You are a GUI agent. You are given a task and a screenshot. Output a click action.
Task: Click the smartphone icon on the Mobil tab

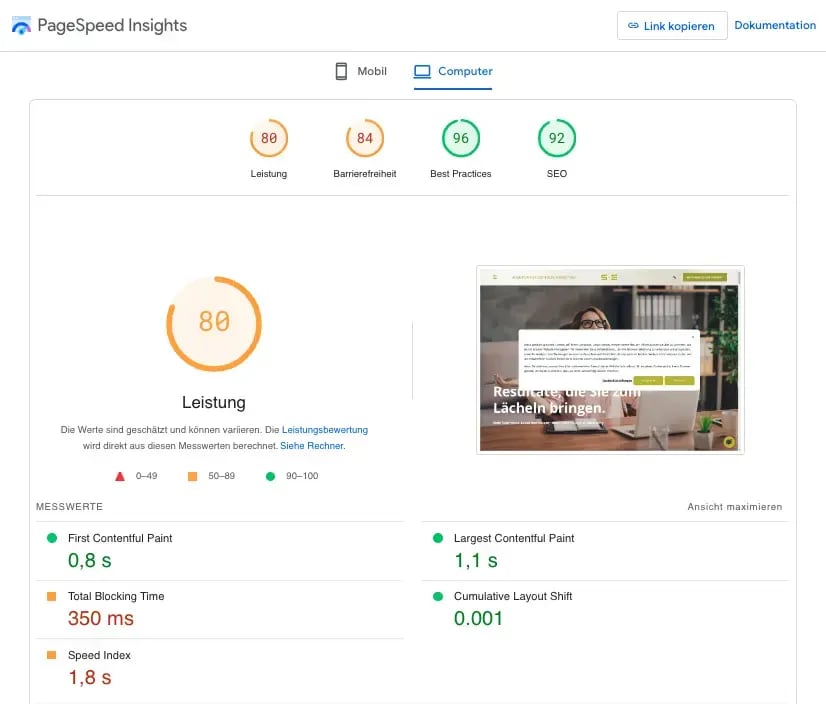(341, 71)
